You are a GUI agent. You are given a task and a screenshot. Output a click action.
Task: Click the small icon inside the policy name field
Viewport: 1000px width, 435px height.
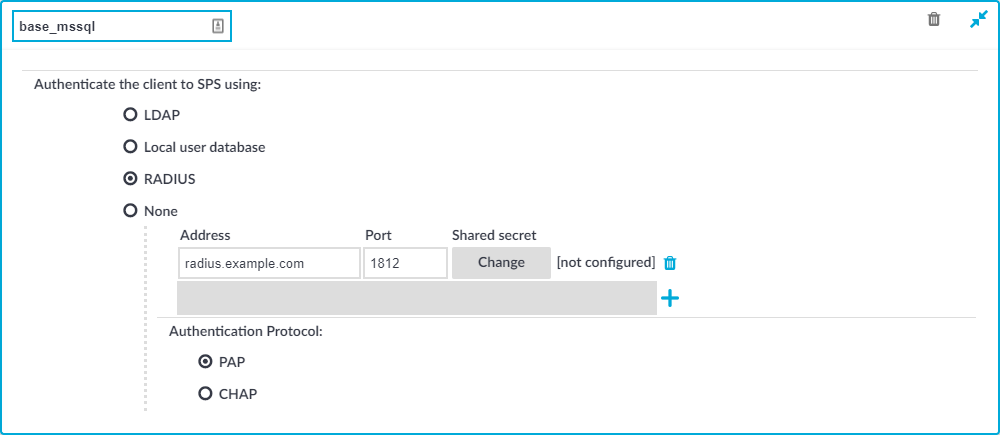coord(218,26)
